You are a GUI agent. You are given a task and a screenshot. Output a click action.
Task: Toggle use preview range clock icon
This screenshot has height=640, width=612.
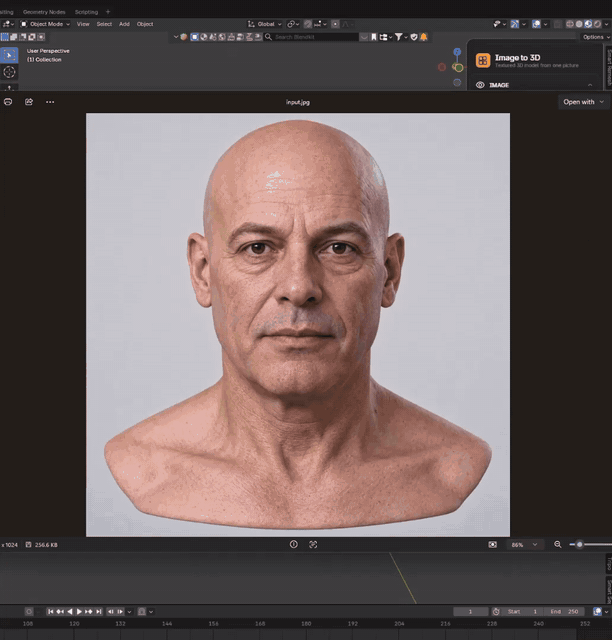(496, 611)
